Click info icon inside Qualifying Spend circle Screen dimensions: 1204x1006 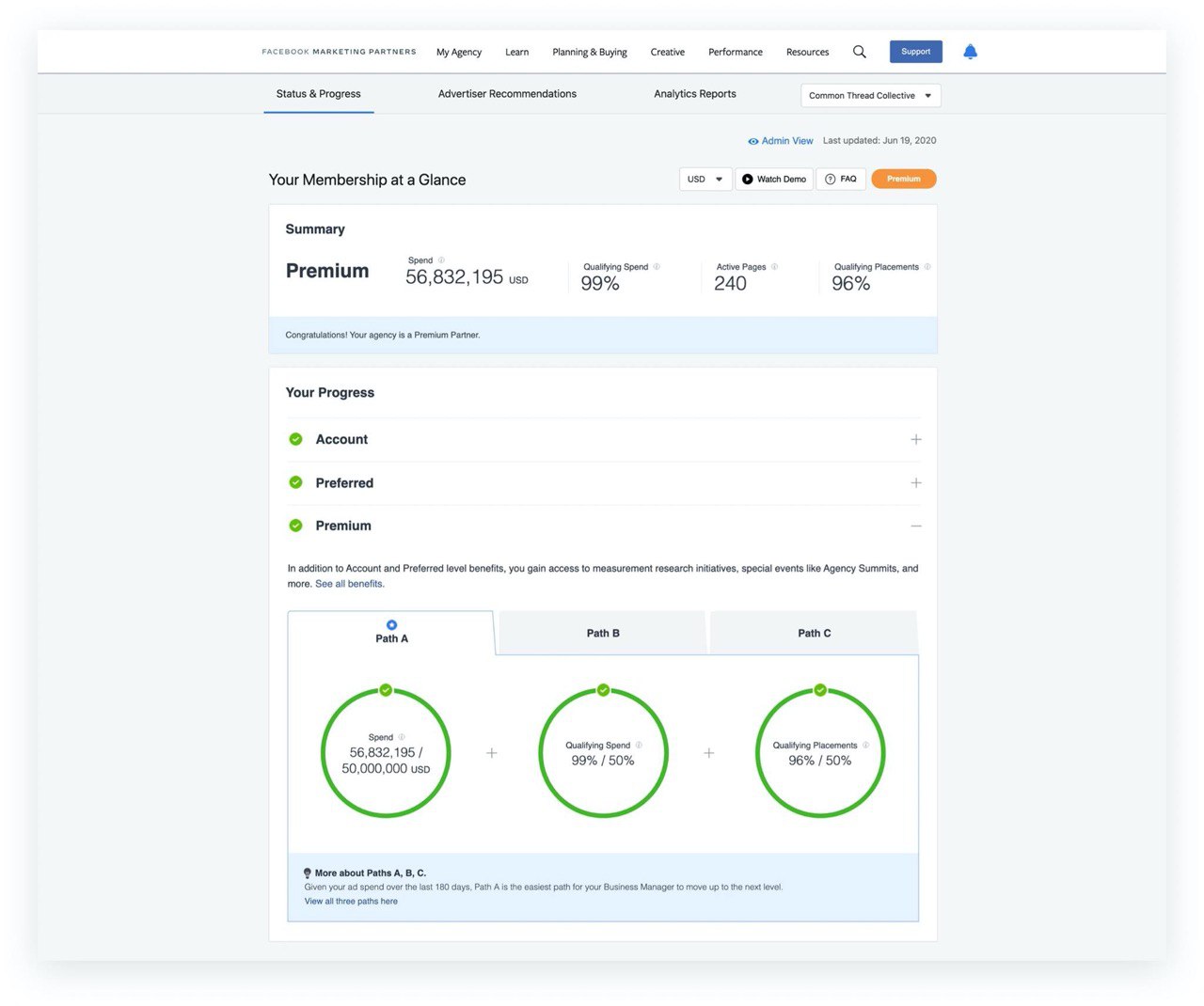(x=639, y=745)
